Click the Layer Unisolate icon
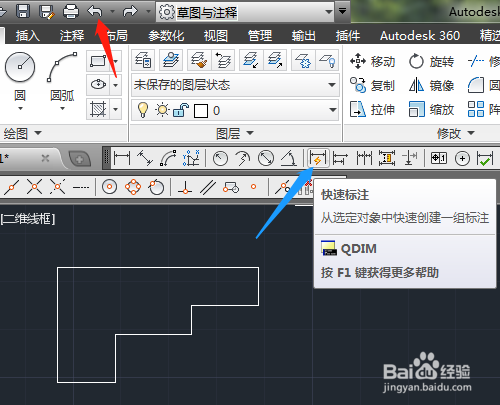 [x=275, y=60]
